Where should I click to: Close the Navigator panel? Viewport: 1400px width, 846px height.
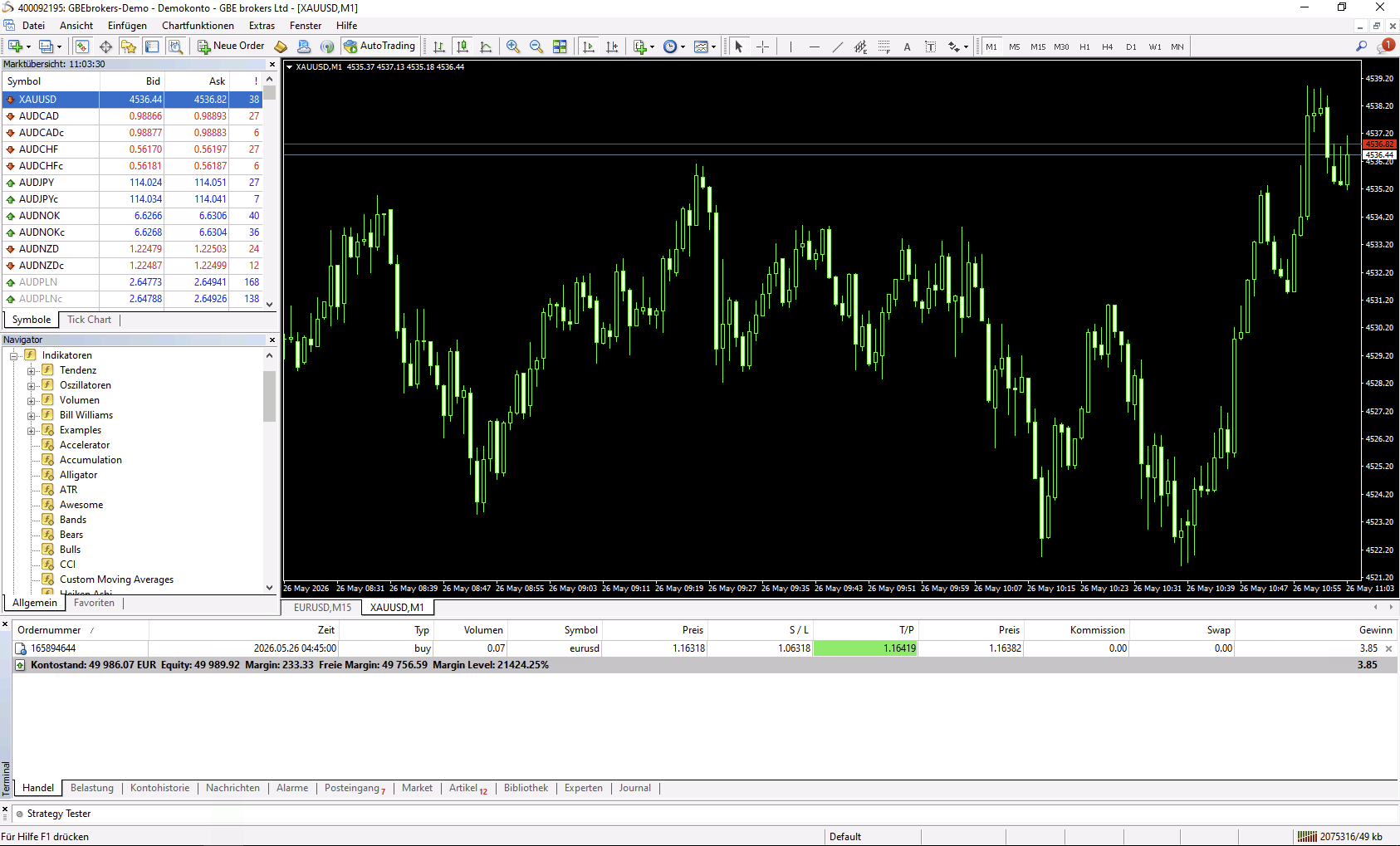tap(272, 340)
